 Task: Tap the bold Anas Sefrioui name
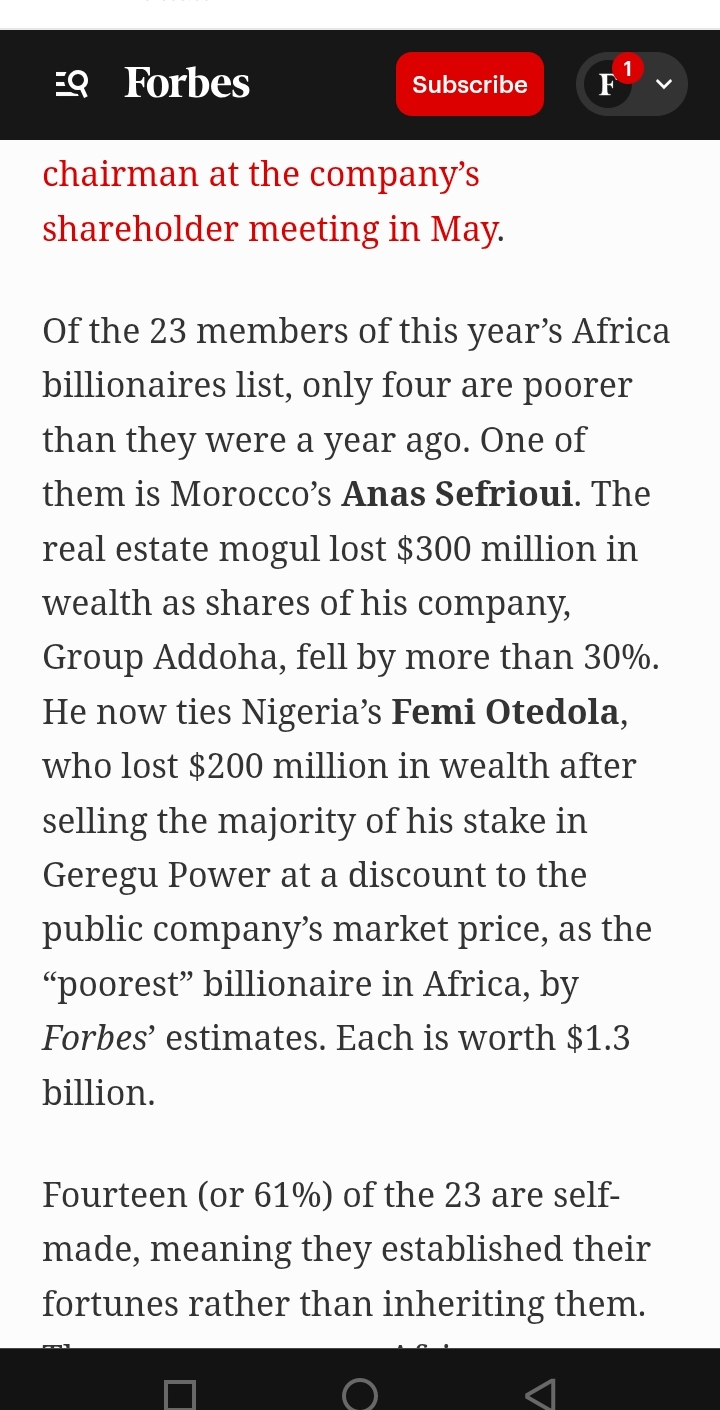457,494
